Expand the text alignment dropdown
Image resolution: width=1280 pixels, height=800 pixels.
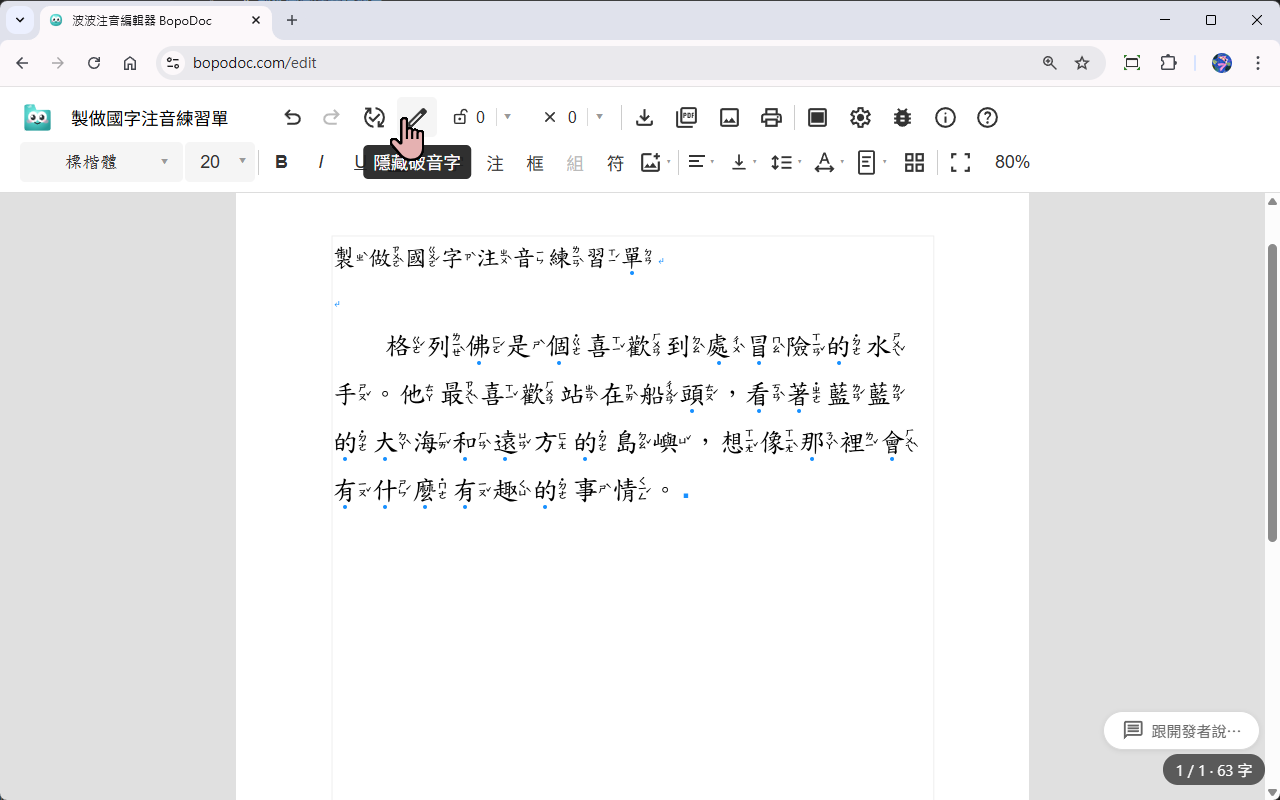pos(712,162)
